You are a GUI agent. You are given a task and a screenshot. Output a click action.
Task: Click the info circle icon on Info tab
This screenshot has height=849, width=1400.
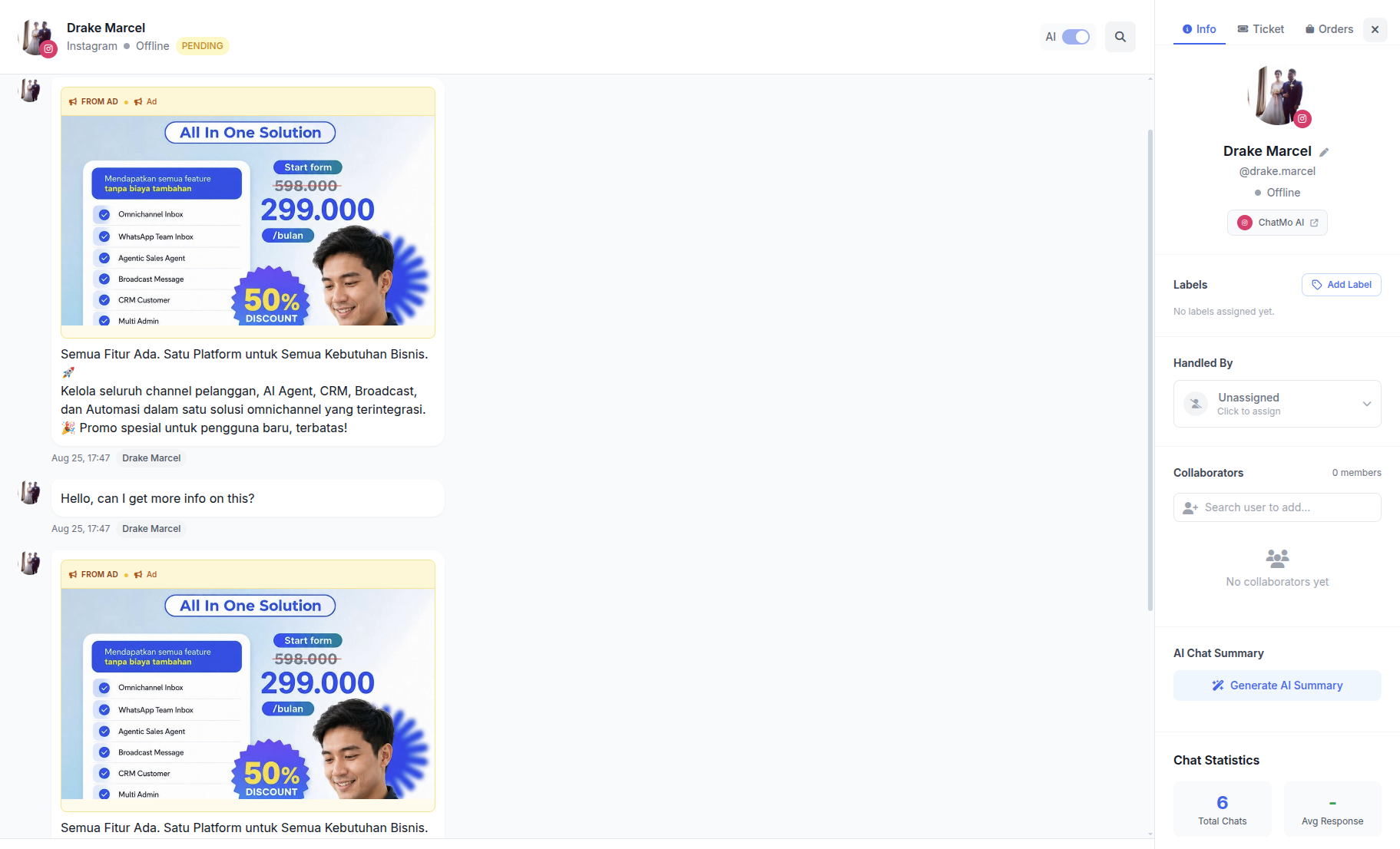point(1187,29)
